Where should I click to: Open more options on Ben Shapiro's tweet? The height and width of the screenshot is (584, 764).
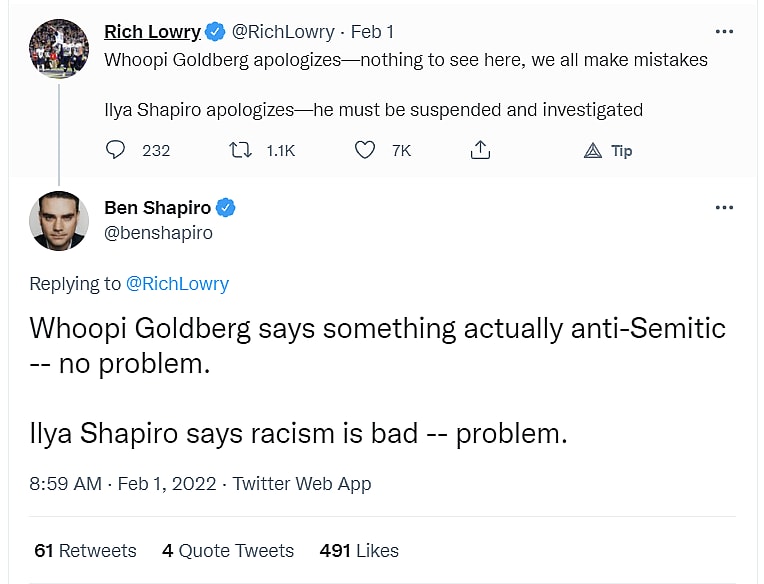pyautogui.click(x=724, y=208)
